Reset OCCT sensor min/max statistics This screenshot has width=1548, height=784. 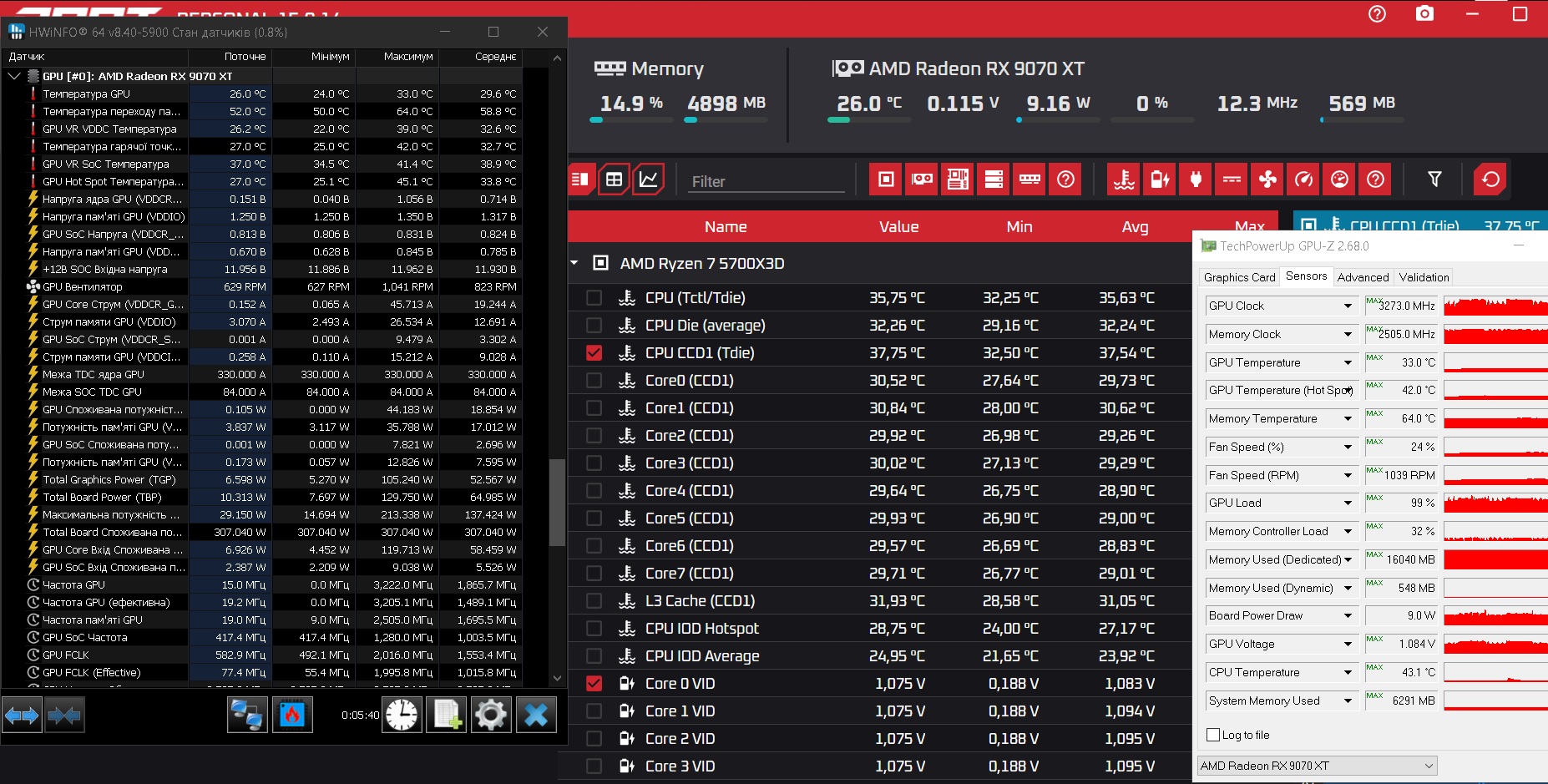pyautogui.click(x=1490, y=179)
